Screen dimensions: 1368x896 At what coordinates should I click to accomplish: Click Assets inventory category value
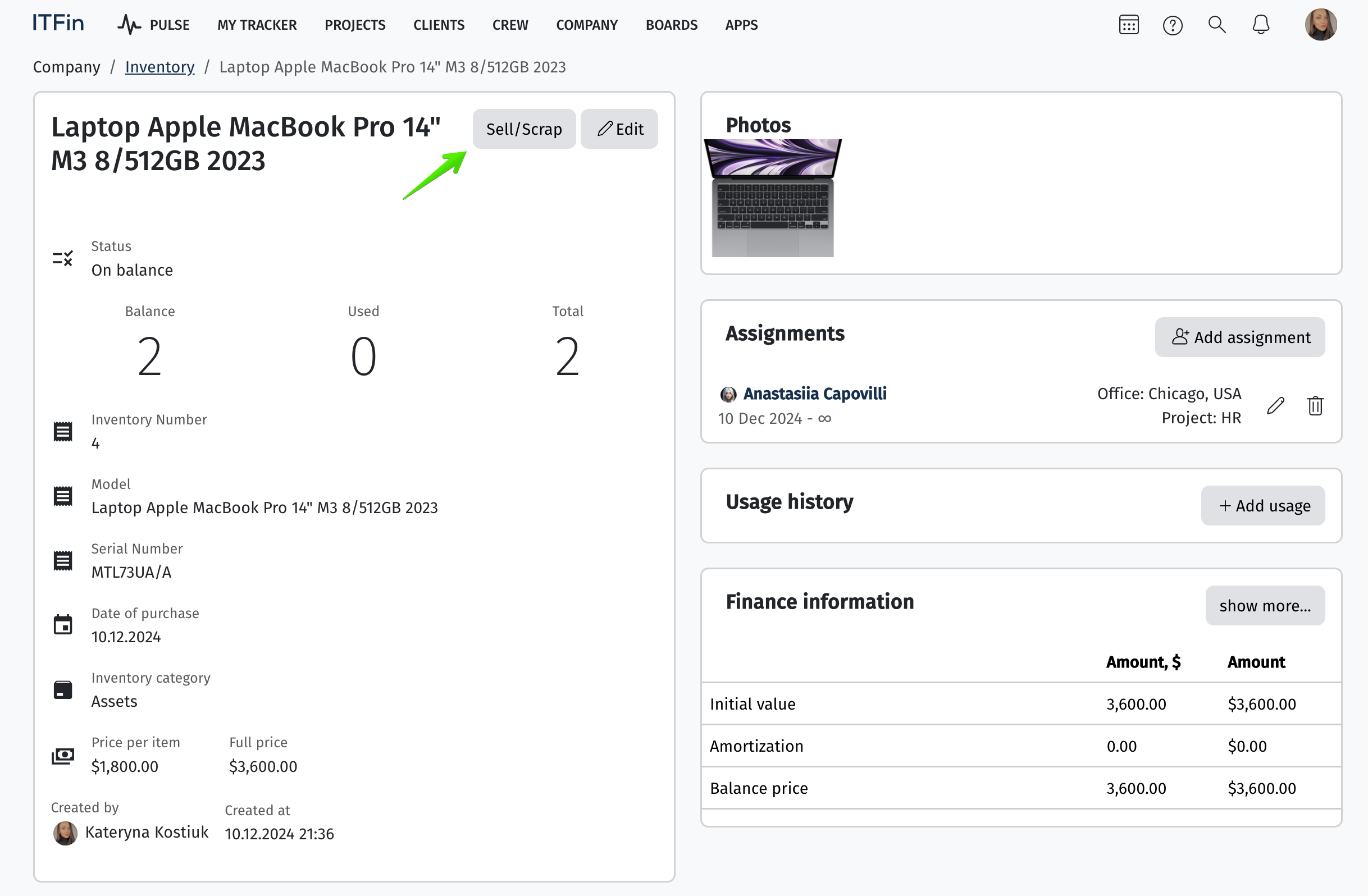click(115, 701)
